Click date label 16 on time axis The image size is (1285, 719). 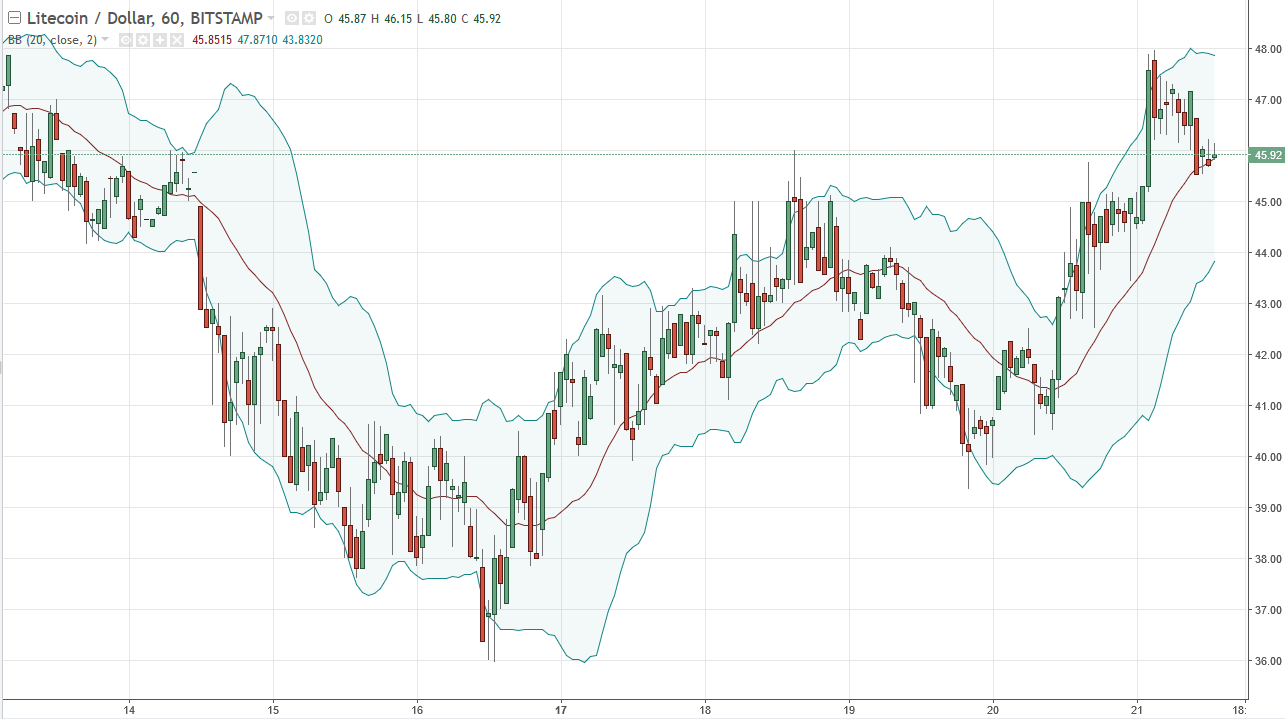point(417,710)
